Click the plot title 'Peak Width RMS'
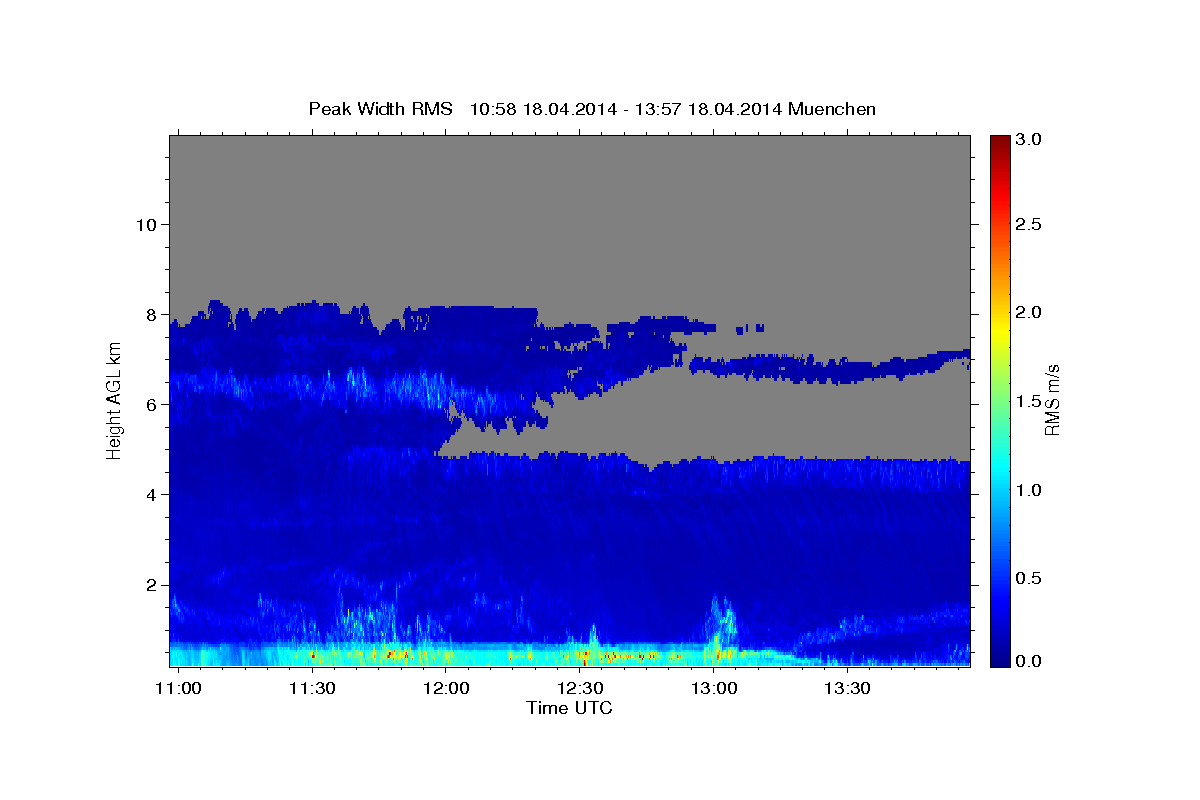The width and height of the screenshot is (1200, 800). click(x=380, y=109)
